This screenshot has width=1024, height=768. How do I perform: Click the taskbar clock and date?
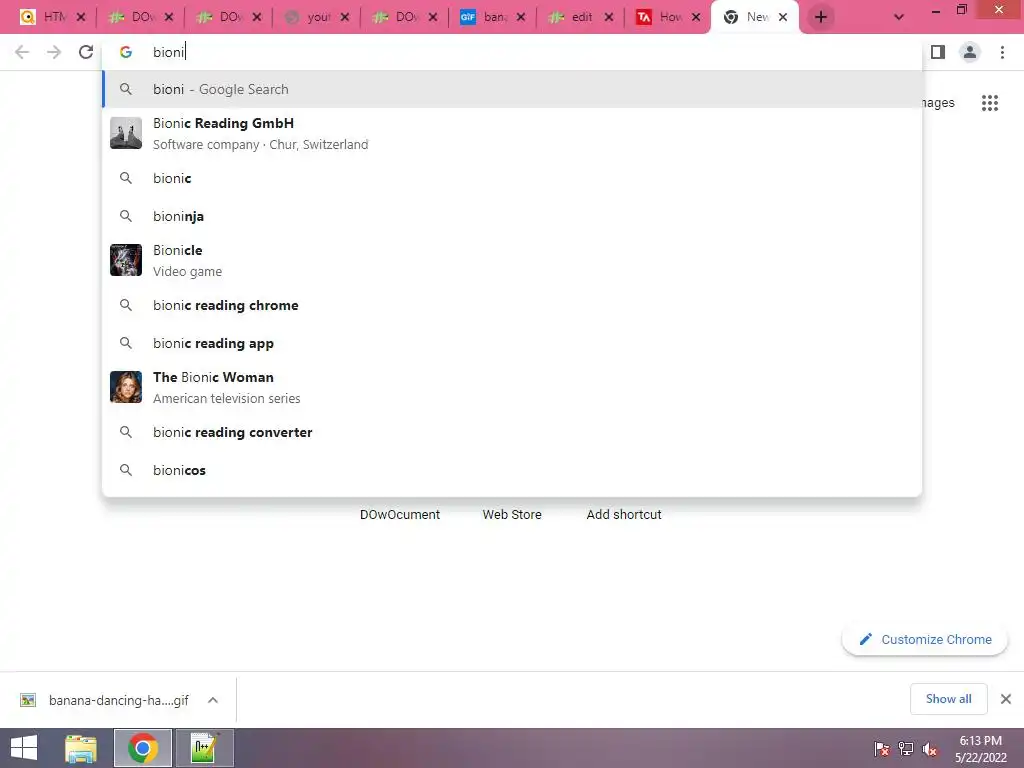[x=981, y=749]
